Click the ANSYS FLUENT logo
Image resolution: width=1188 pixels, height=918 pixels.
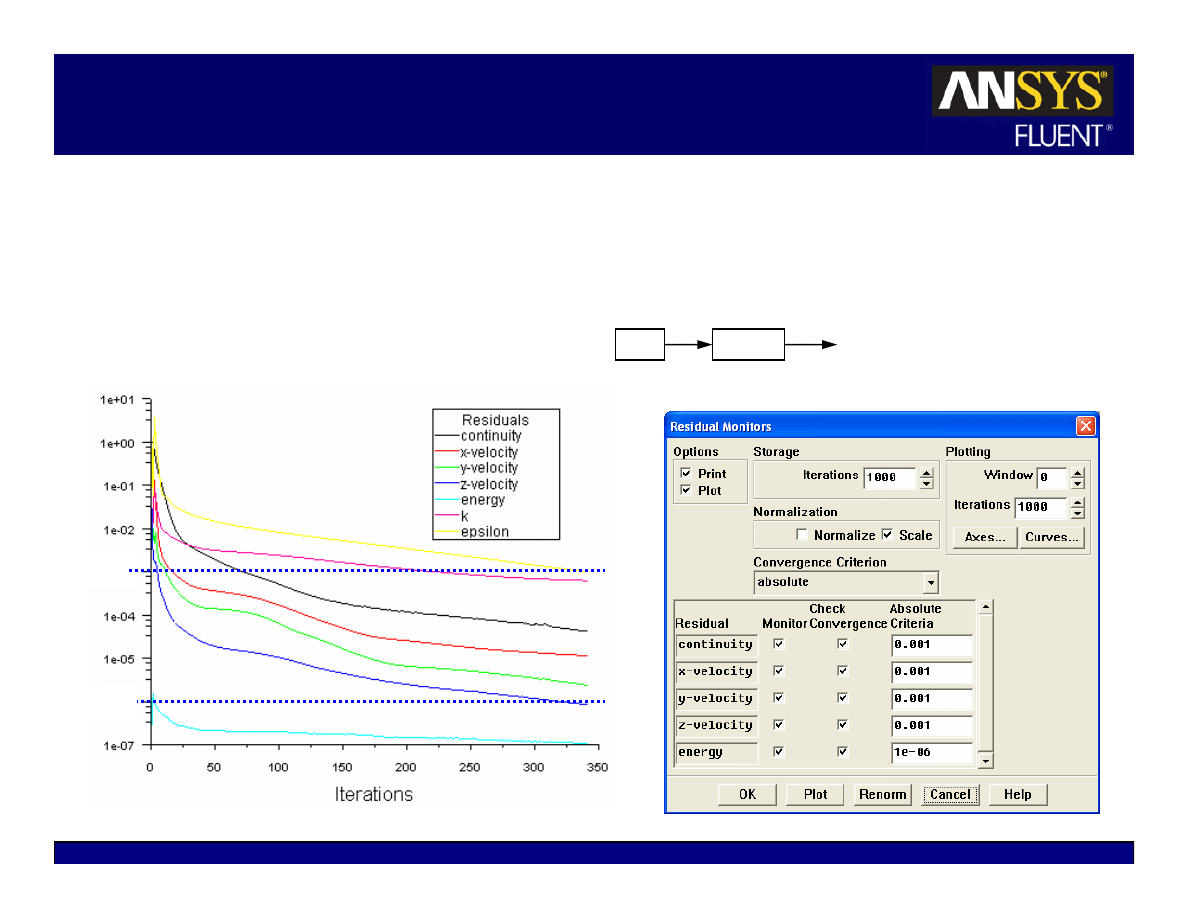(x=1022, y=106)
